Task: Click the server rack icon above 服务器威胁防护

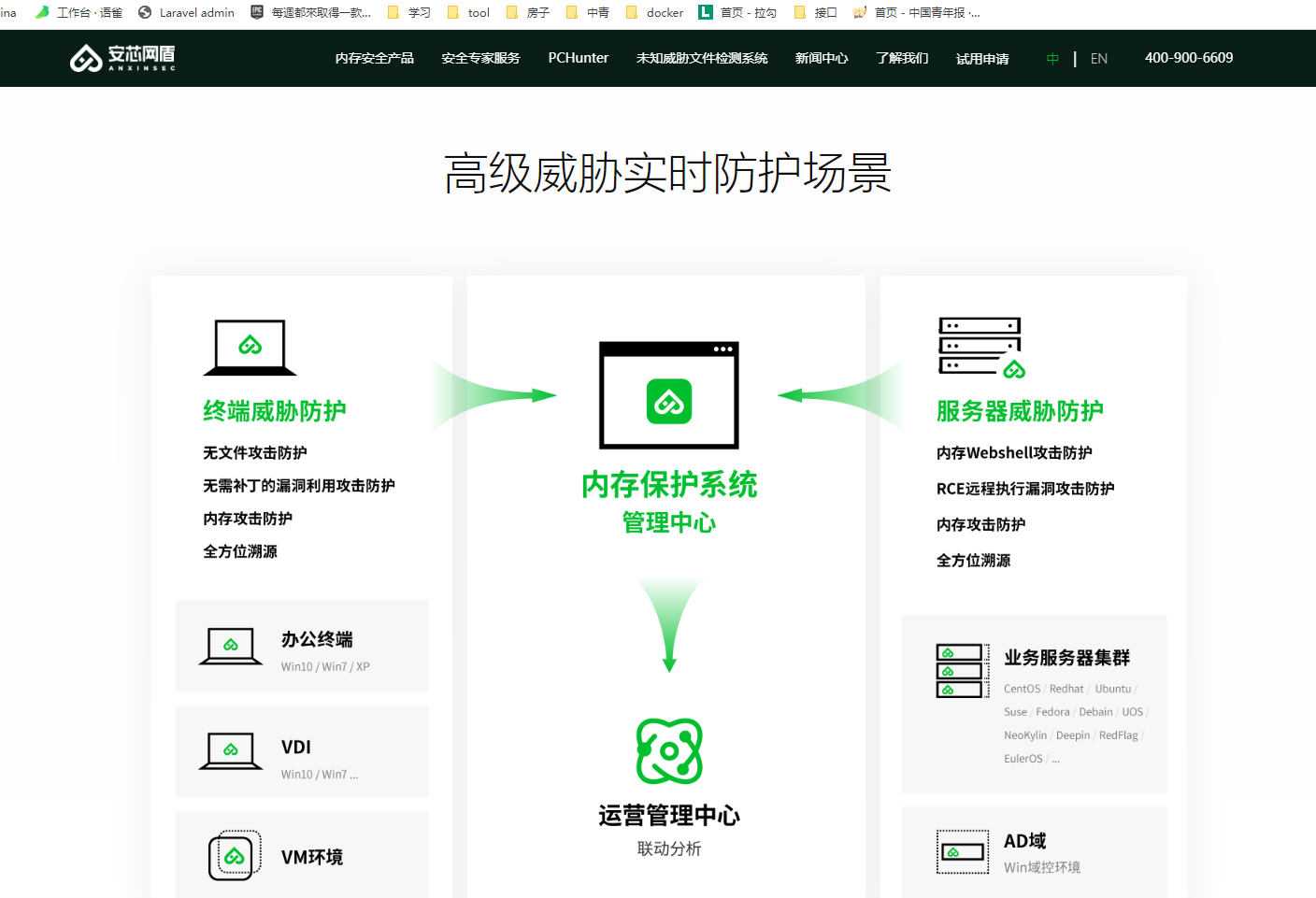Action: point(981,348)
